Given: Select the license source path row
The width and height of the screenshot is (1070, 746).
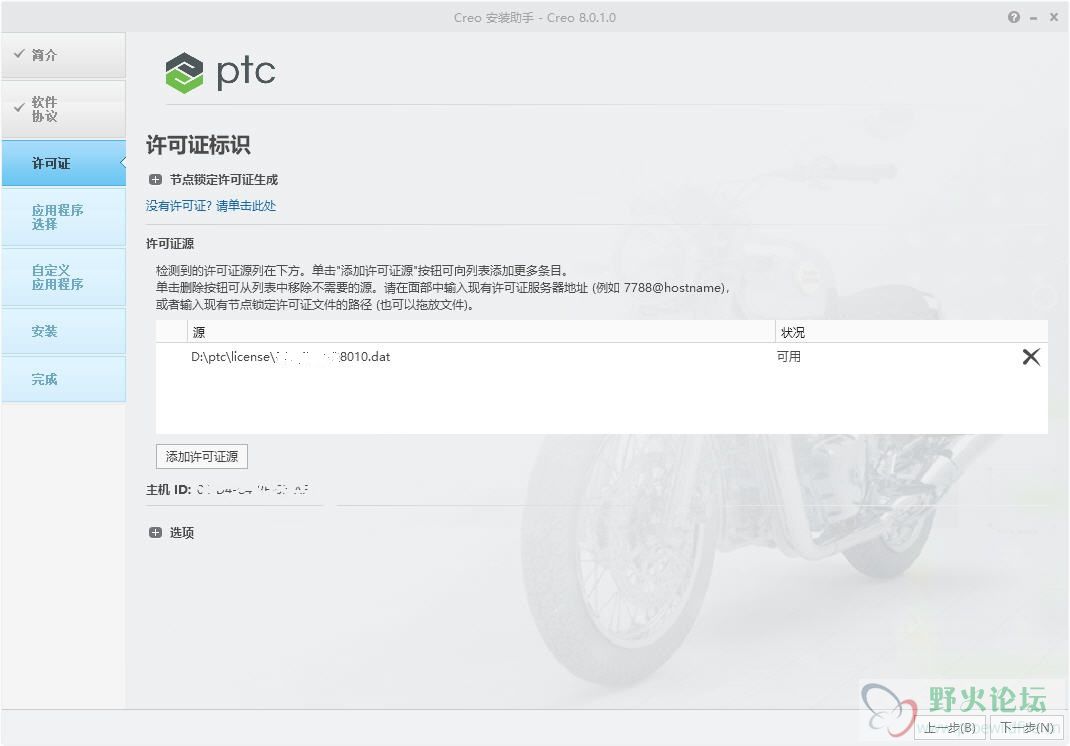Looking at the screenshot, I should 601,357.
